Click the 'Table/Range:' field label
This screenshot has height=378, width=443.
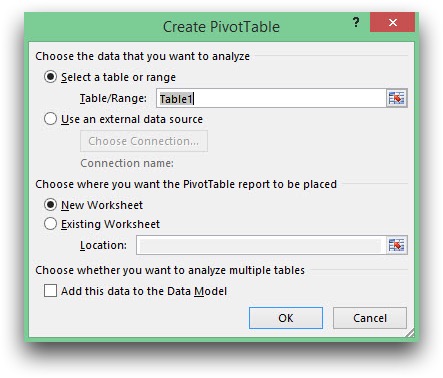(113, 98)
